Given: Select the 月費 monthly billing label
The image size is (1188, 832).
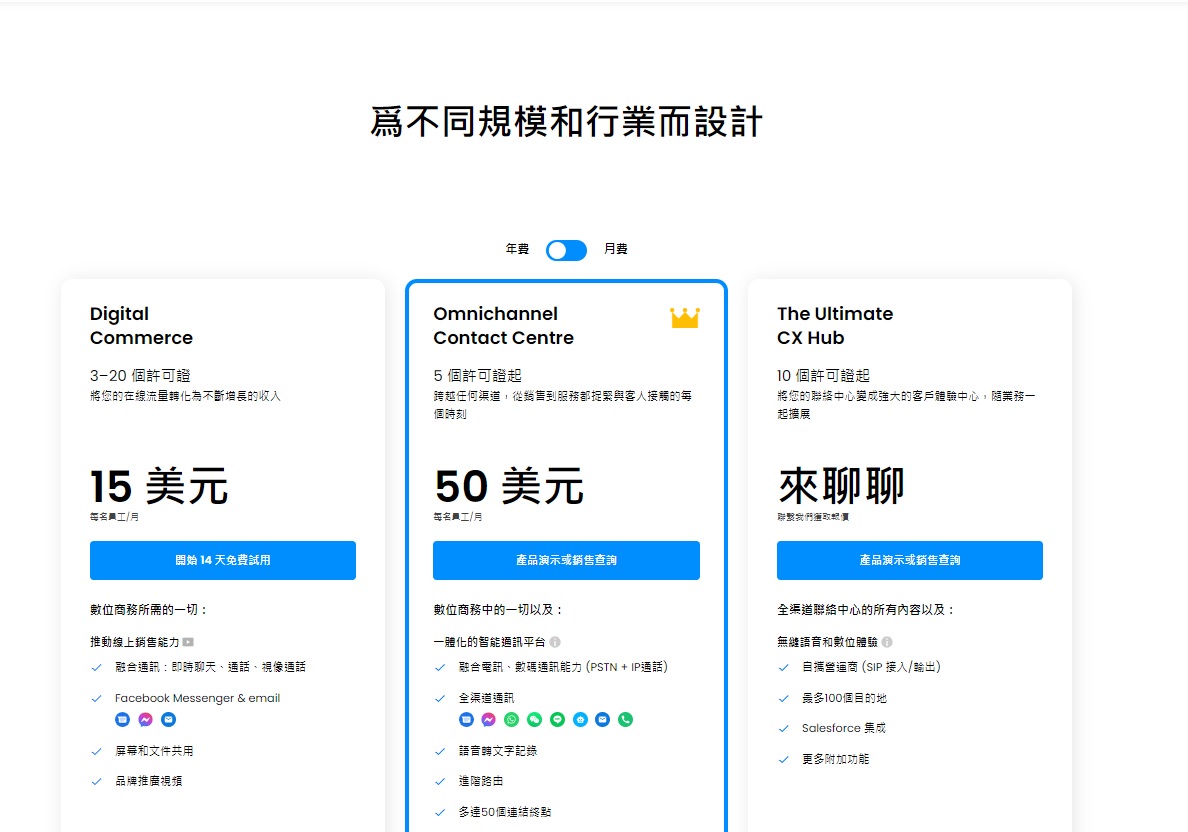Looking at the screenshot, I should 616,250.
